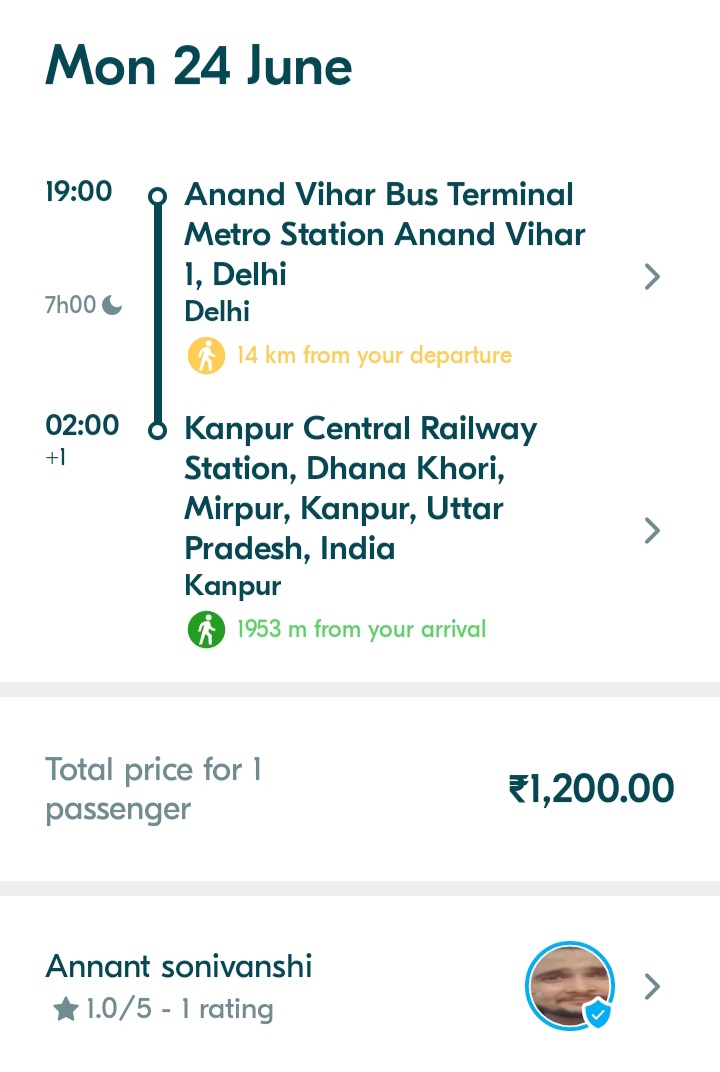This screenshot has height=1072, width=720.
Task: Tap 14 km from your departure label
Action: tap(374, 356)
